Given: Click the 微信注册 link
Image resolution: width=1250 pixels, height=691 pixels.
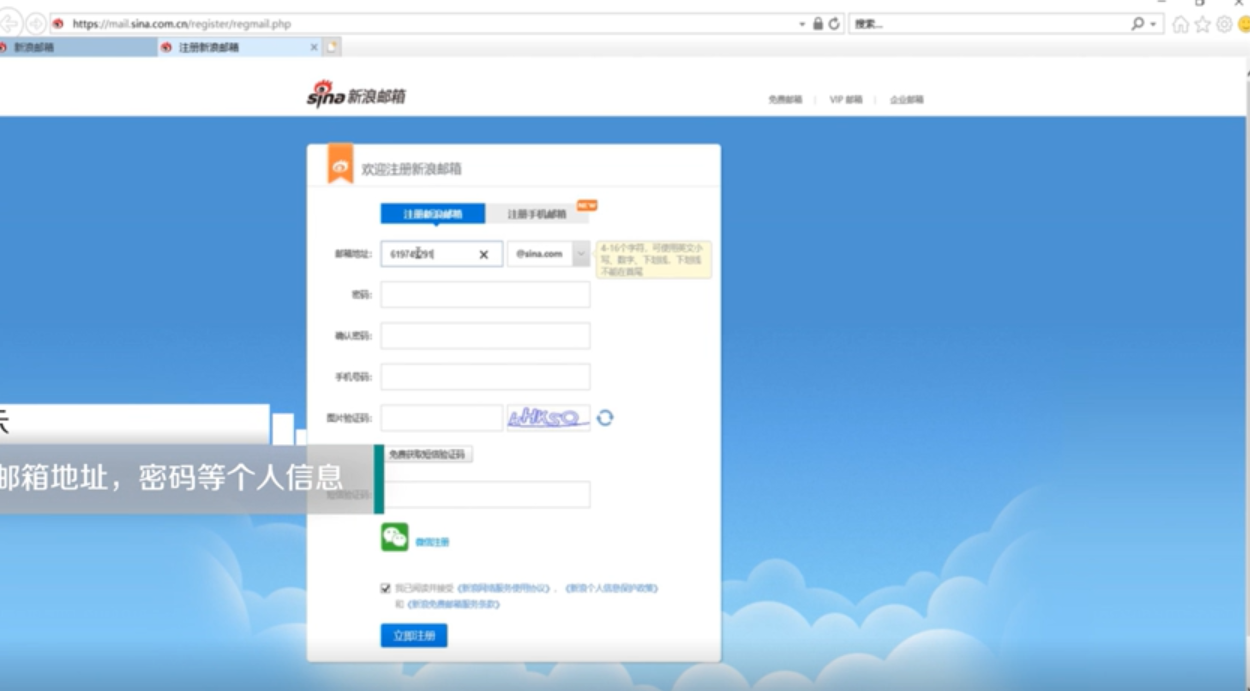Looking at the screenshot, I should tap(433, 542).
